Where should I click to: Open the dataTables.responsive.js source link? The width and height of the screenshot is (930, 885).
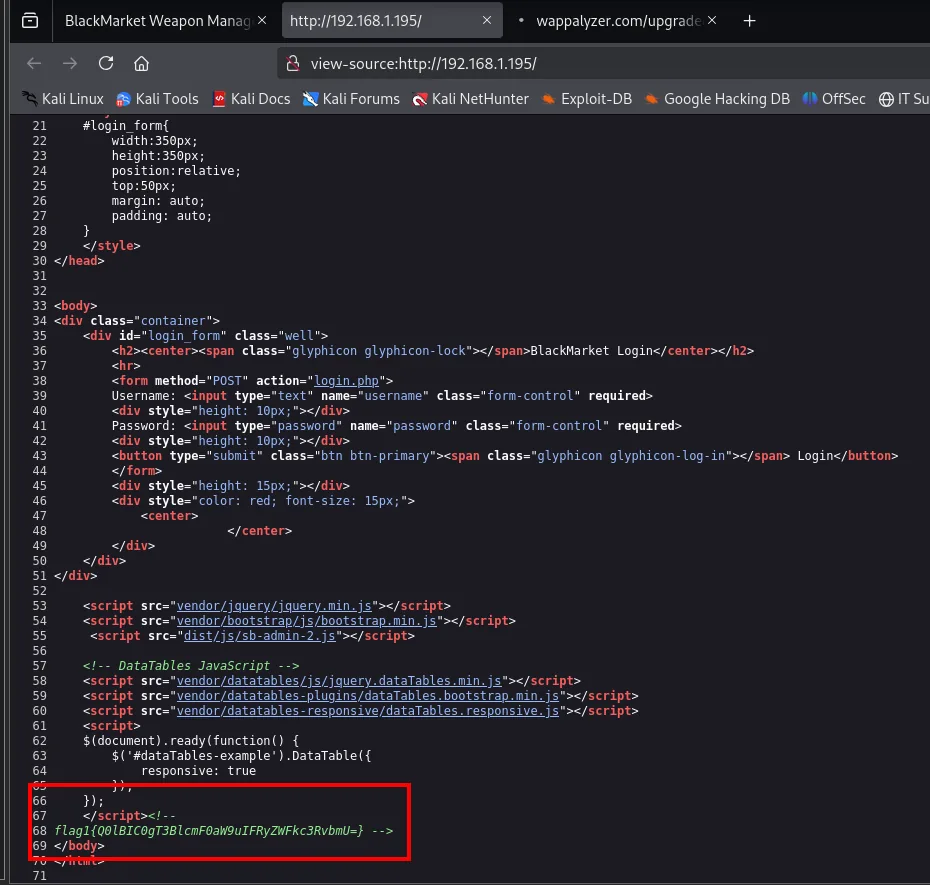click(368, 711)
